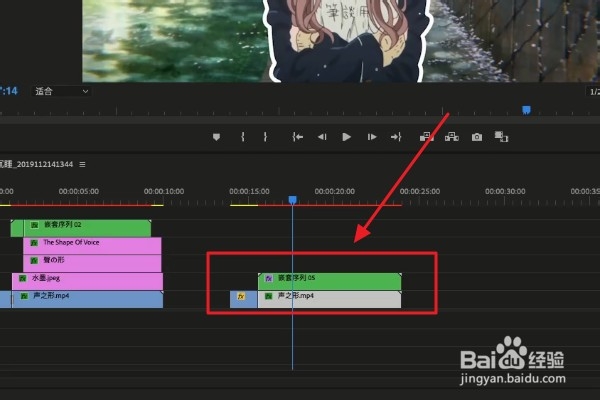Select the sequence tab 2019112141344
Screen dimensions: 600x400
36,164
